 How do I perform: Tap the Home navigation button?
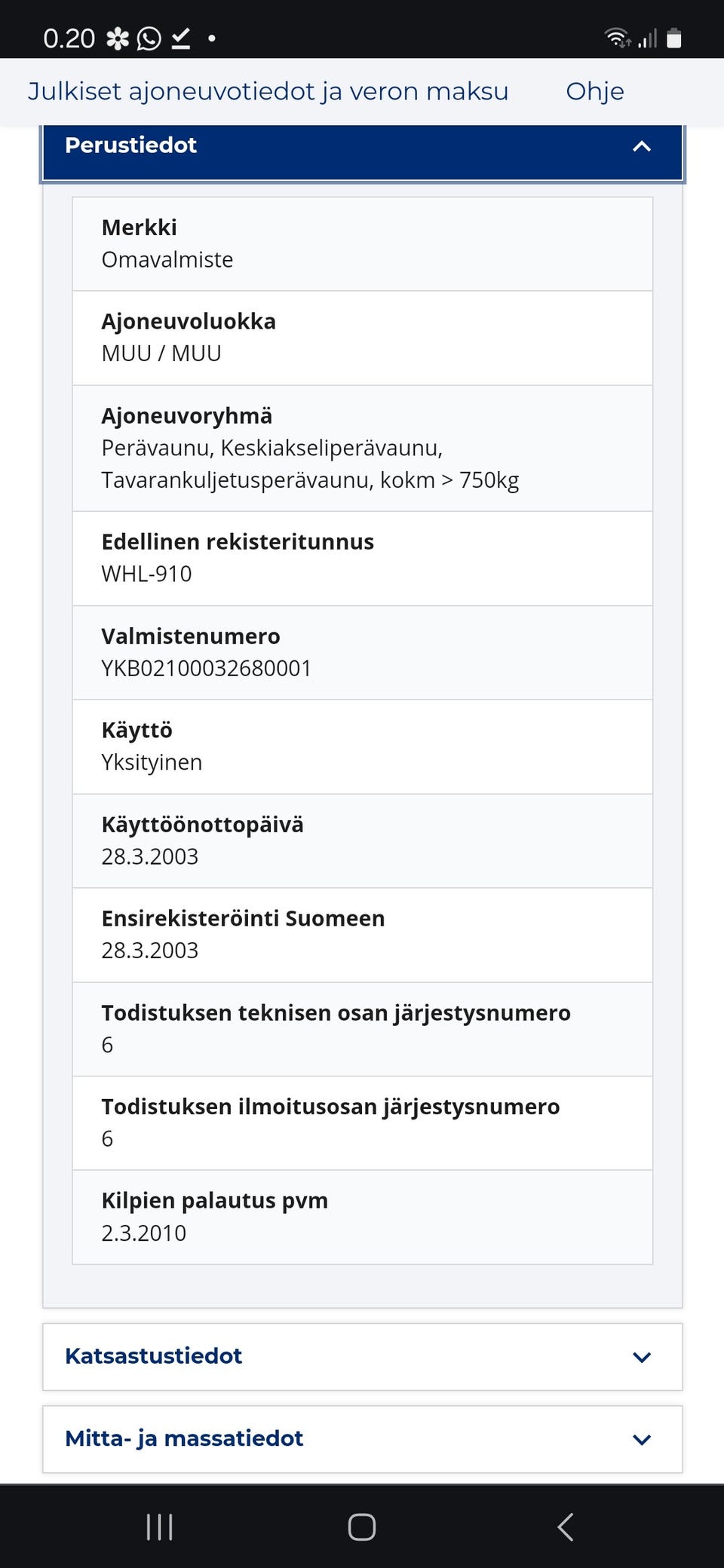pyautogui.click(x=361, y=1527)
